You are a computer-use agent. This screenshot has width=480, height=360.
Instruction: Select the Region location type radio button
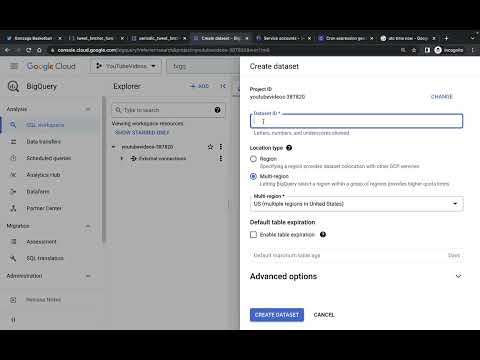pos(253,159)
